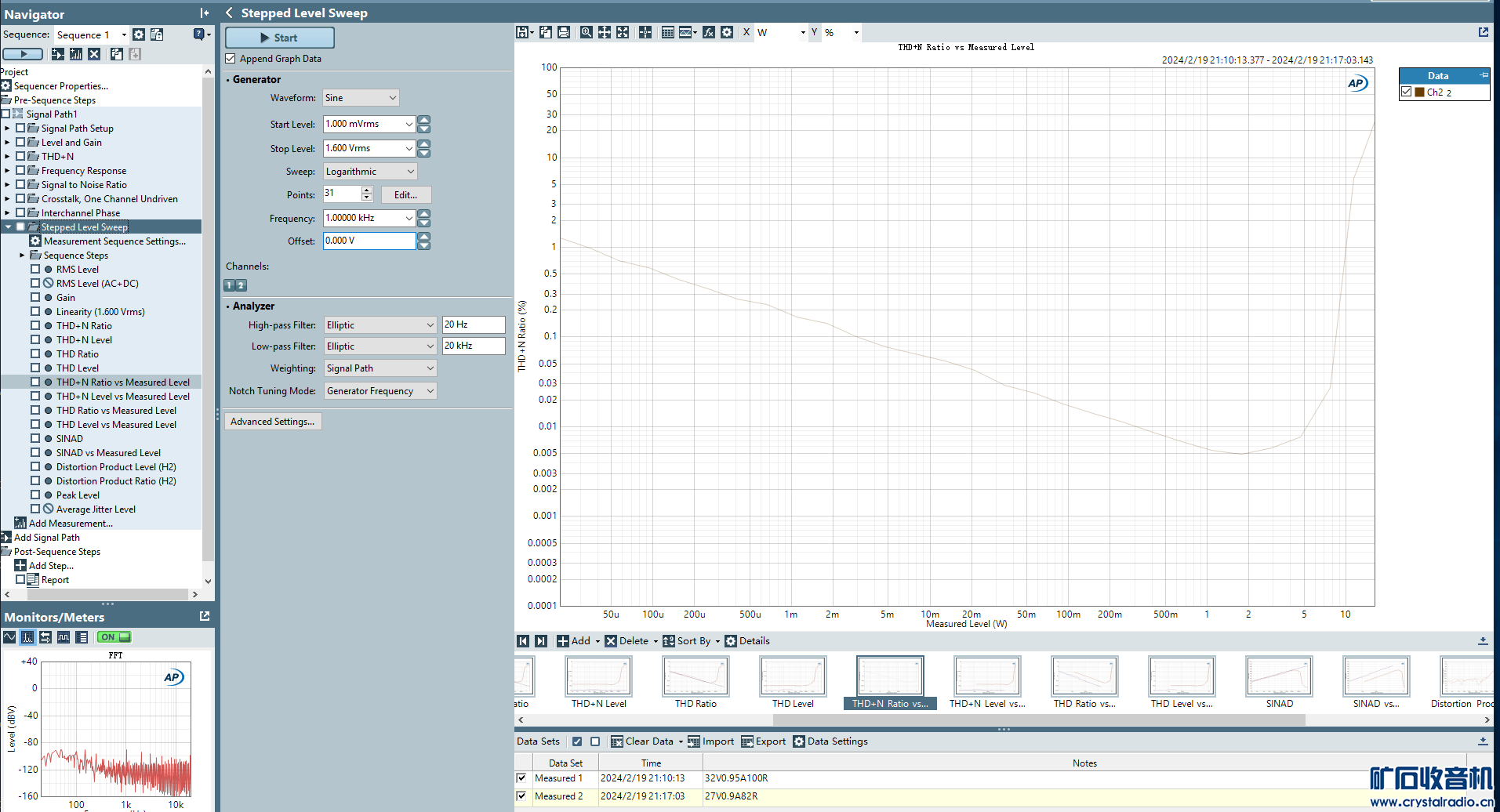Image resolution: width=1500 pixels, height=812 pixels.
Task: Open sequence settings gear icon
Action: [x=139, y=34]
